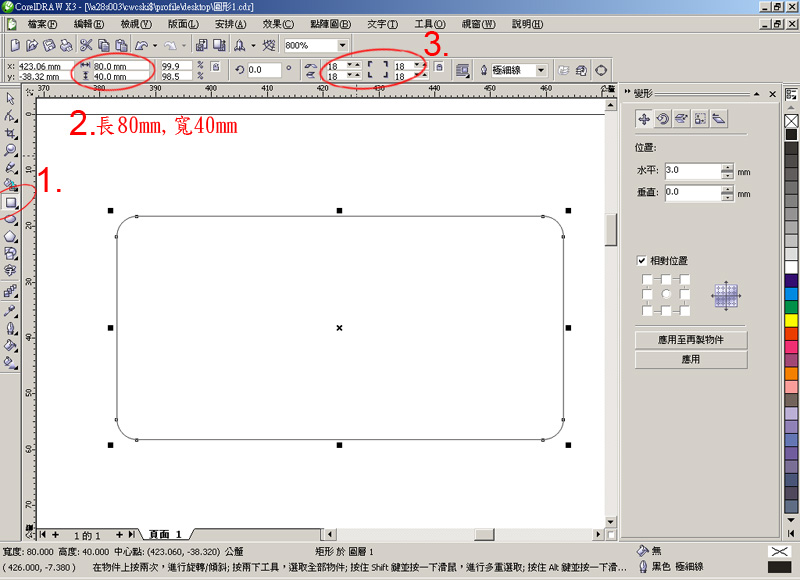
Task: Increase the 水平 value with the spinner
Action: pos(727,167)
